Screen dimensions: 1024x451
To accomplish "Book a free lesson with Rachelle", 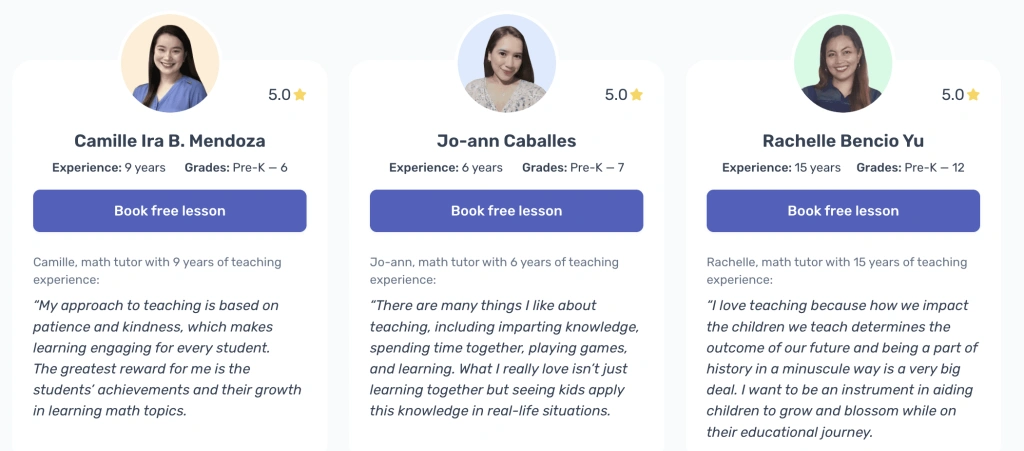I will click(843, 211).
